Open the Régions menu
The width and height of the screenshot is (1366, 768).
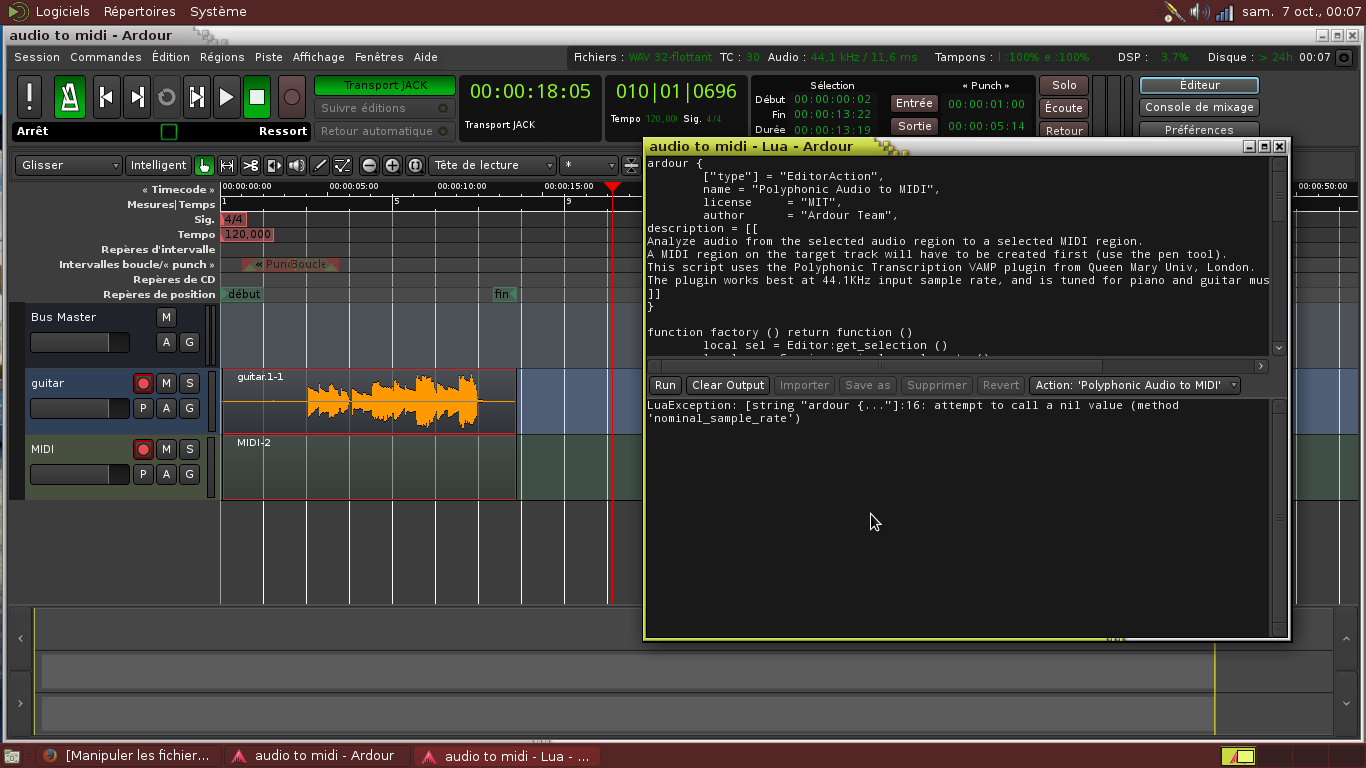[x=222, y=57]
